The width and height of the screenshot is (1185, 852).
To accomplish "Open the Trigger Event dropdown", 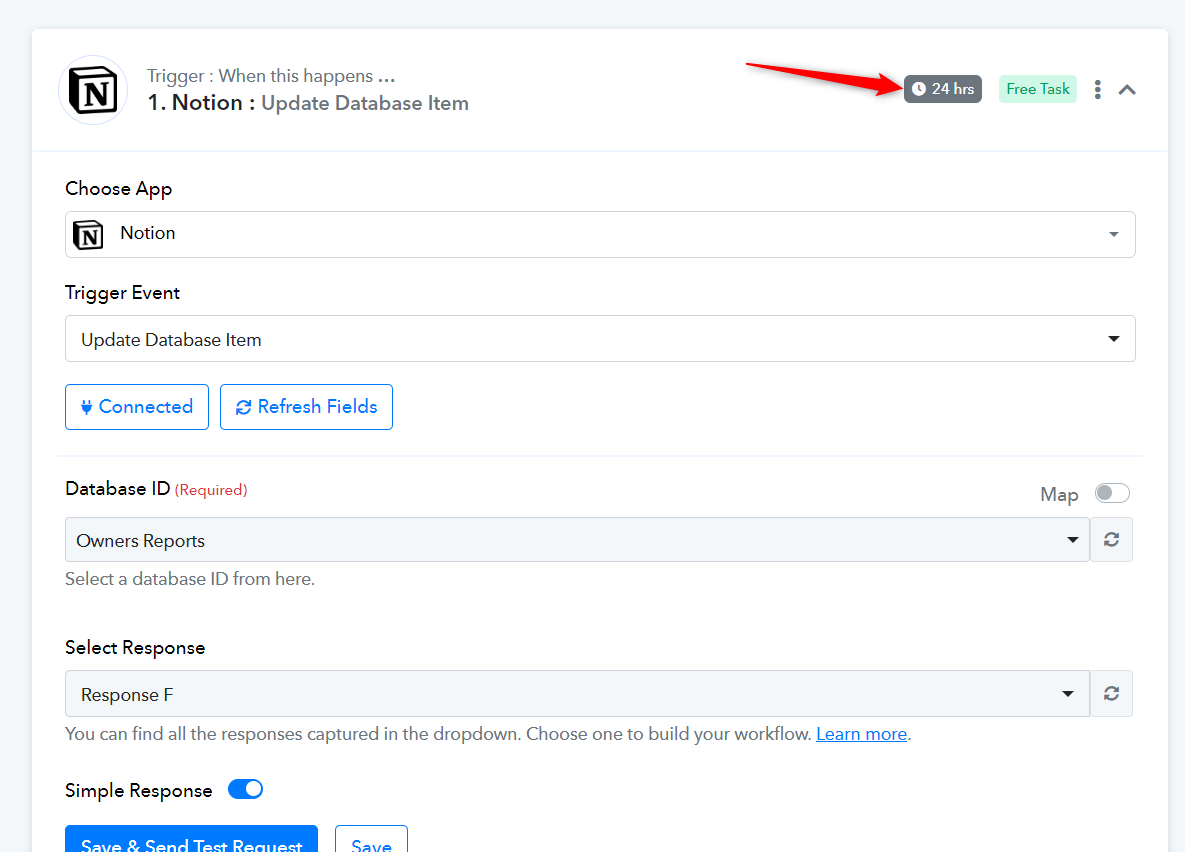I will [x=600, y=339].
